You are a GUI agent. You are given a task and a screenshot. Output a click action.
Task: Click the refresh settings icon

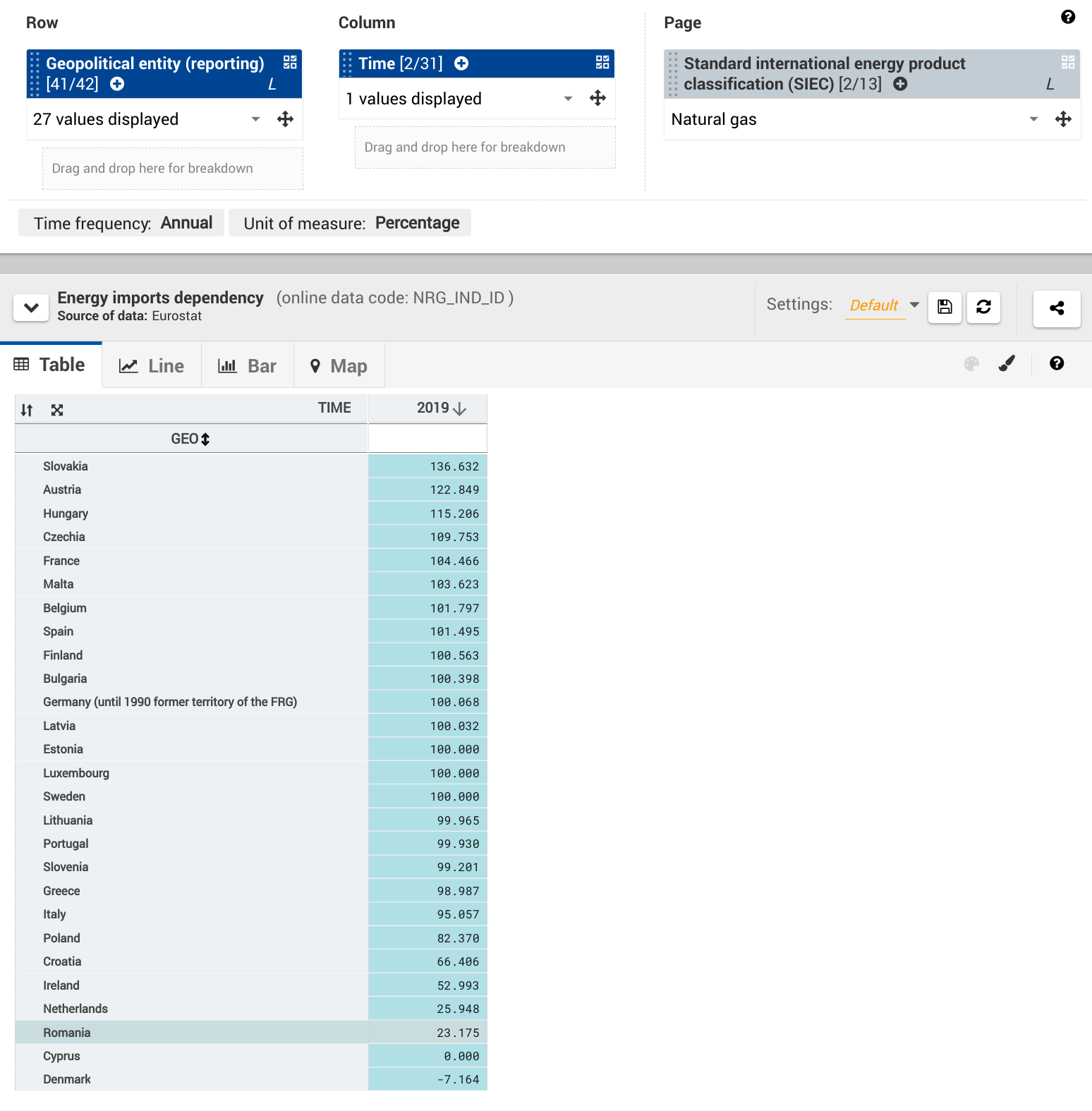point(983,307)
